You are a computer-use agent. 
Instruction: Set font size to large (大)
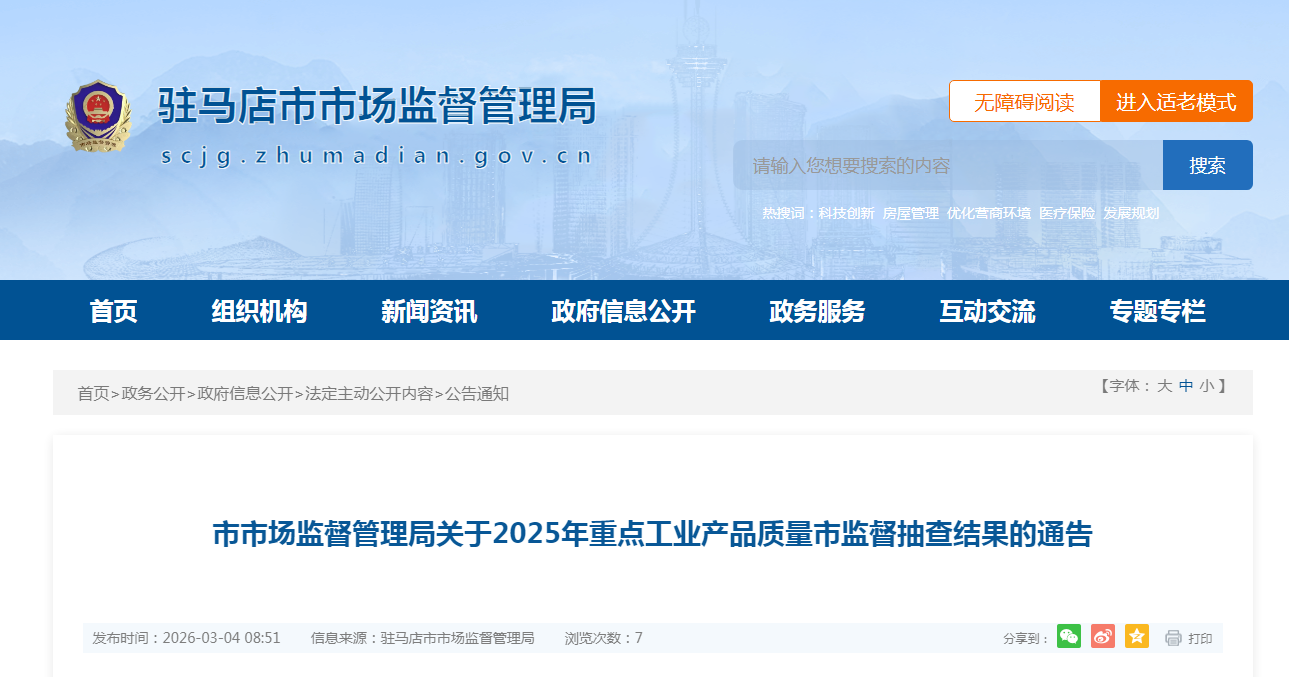point(1164,386)
